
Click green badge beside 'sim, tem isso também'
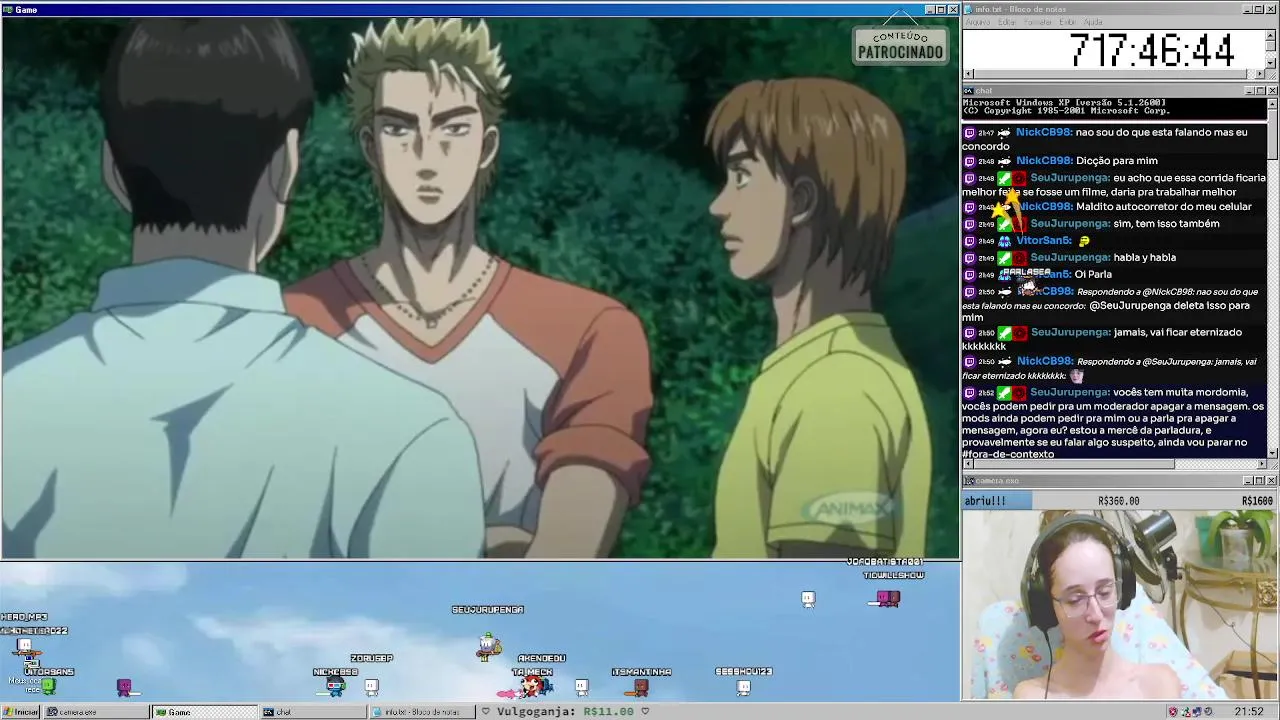click(x=1004, y=224)
